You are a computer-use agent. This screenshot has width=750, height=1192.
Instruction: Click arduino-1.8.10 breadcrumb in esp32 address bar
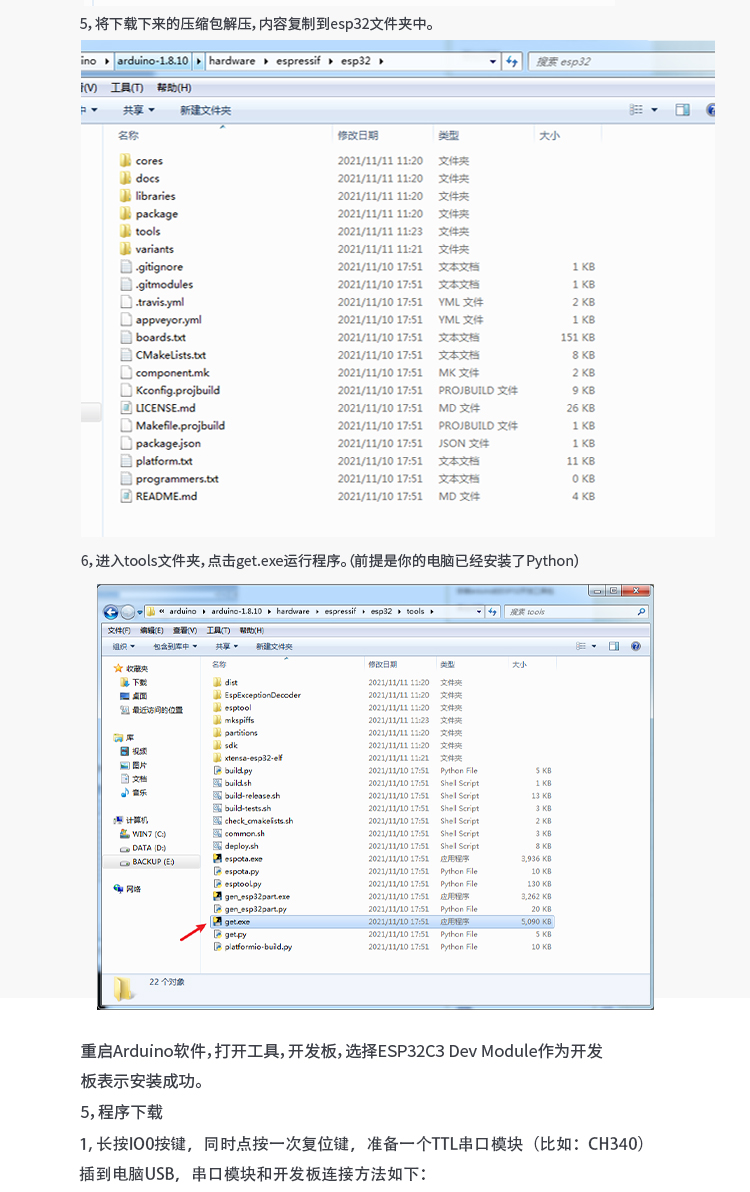154,61
